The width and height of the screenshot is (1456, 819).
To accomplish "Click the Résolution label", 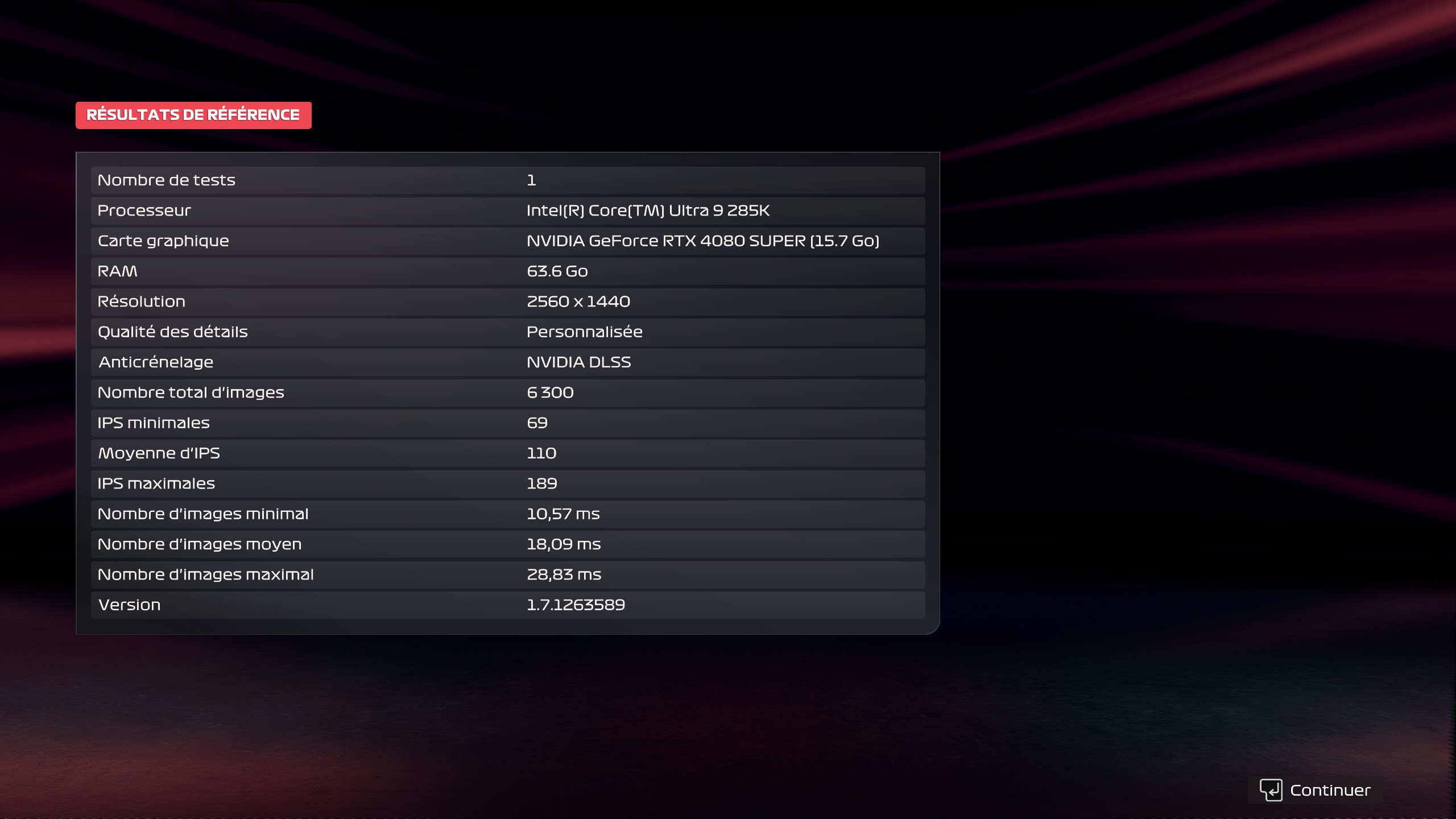I will [x=141, y=301].
